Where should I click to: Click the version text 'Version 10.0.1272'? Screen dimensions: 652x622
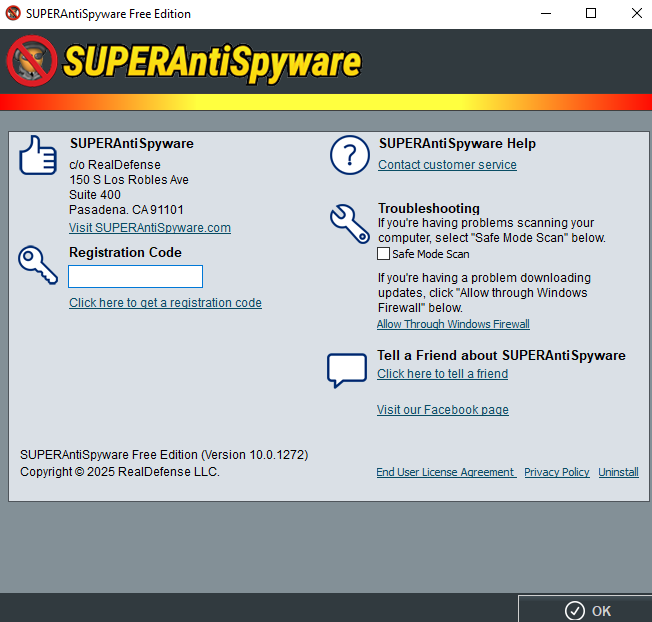255,455
